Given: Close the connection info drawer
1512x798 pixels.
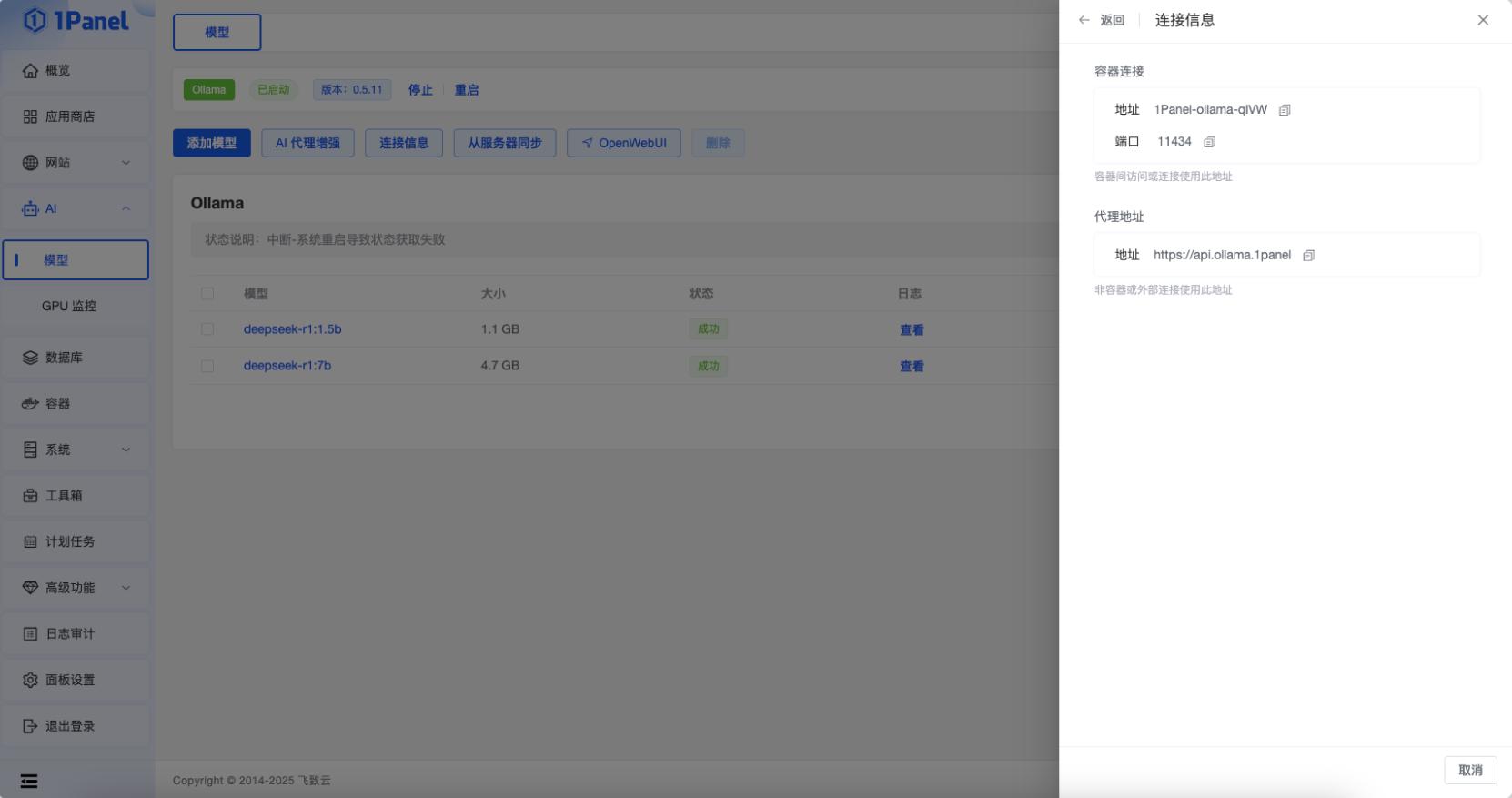Looking at the screenshot, I should (1483, 20).
